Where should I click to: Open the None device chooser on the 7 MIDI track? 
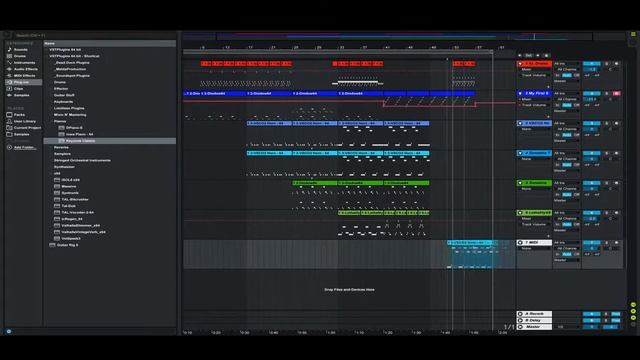pos(535,248)
